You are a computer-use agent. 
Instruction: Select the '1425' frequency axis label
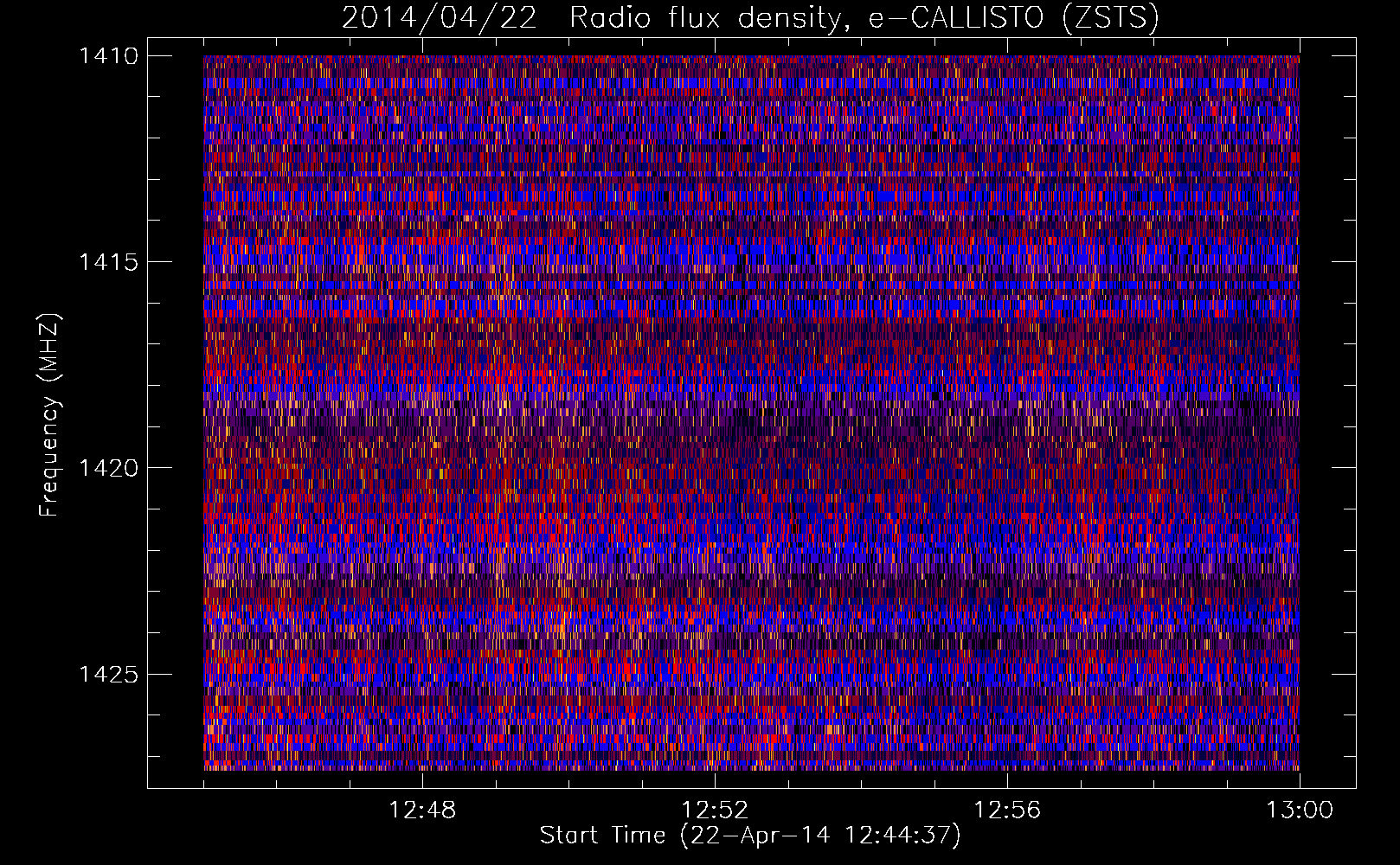pos(108,674)
